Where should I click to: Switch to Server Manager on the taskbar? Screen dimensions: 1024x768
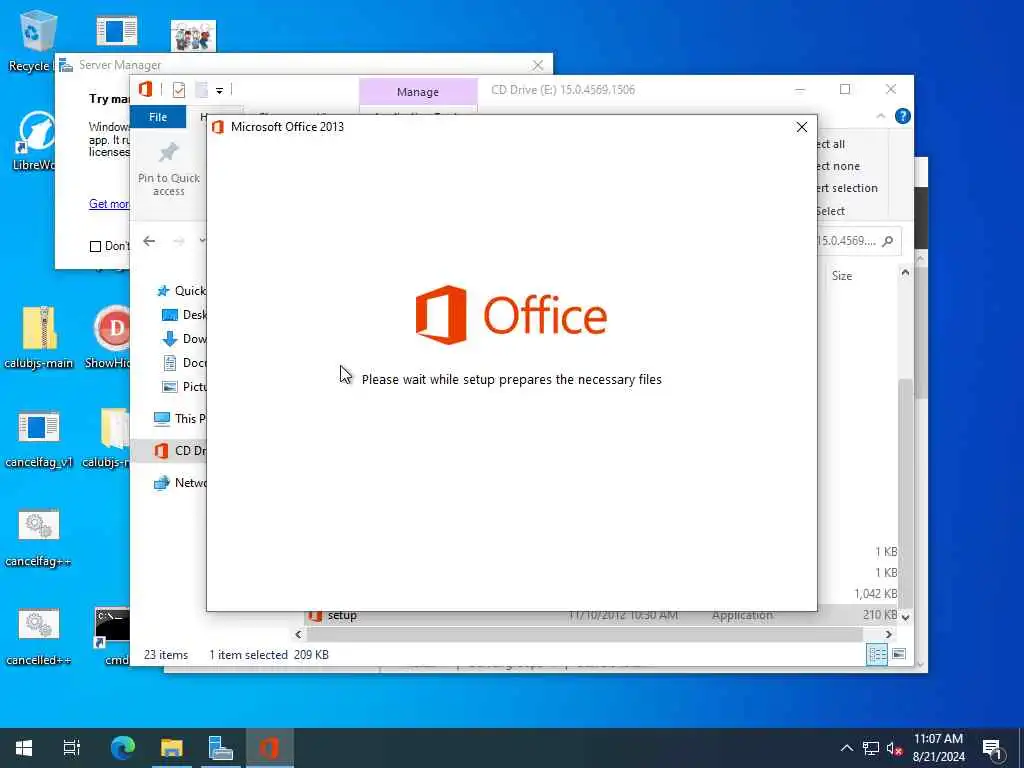click(x=221, y=748)
